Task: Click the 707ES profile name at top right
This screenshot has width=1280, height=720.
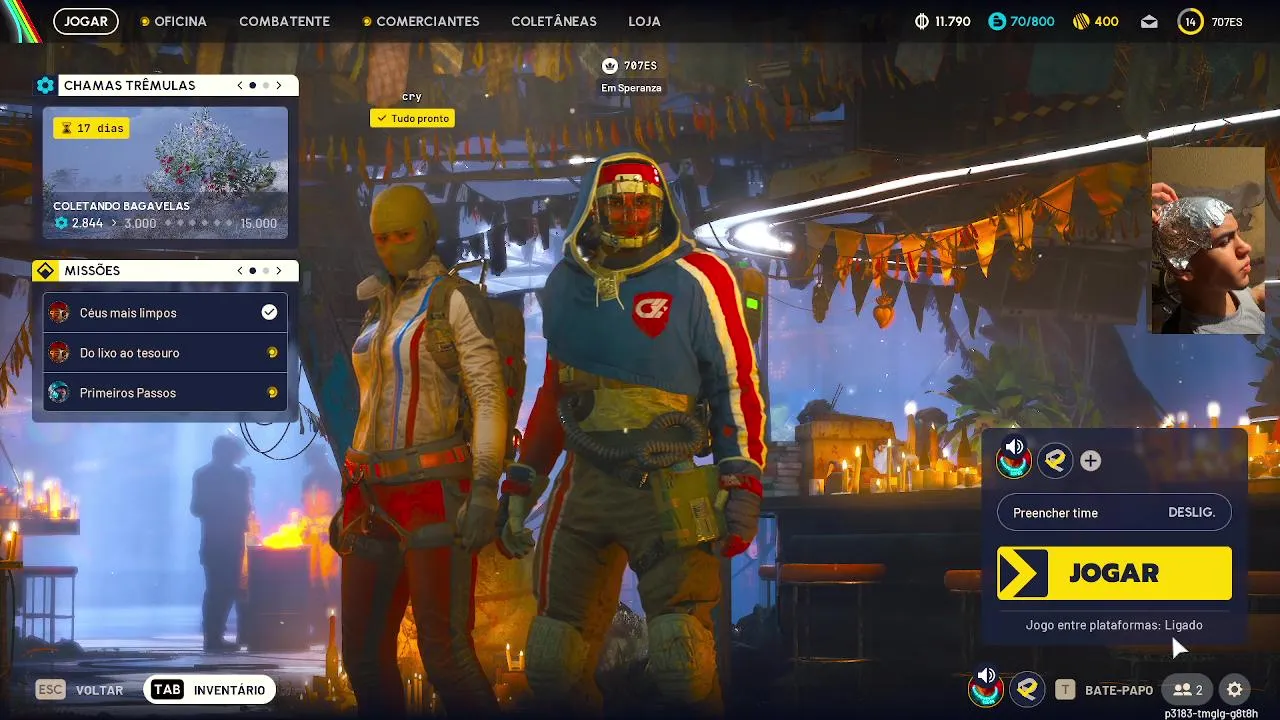Action: tap(1227, 21)
